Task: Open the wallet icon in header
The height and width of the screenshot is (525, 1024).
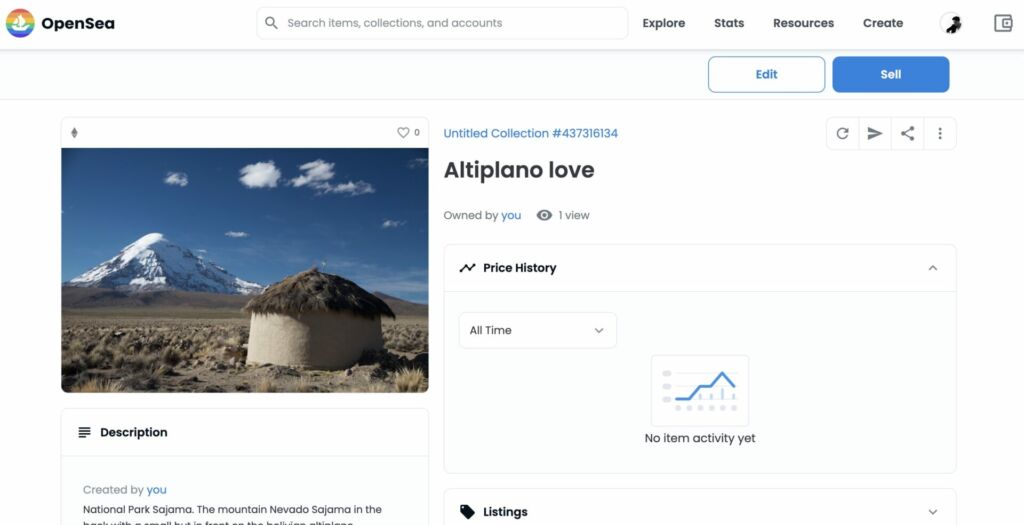Action: click(1003, 23)
